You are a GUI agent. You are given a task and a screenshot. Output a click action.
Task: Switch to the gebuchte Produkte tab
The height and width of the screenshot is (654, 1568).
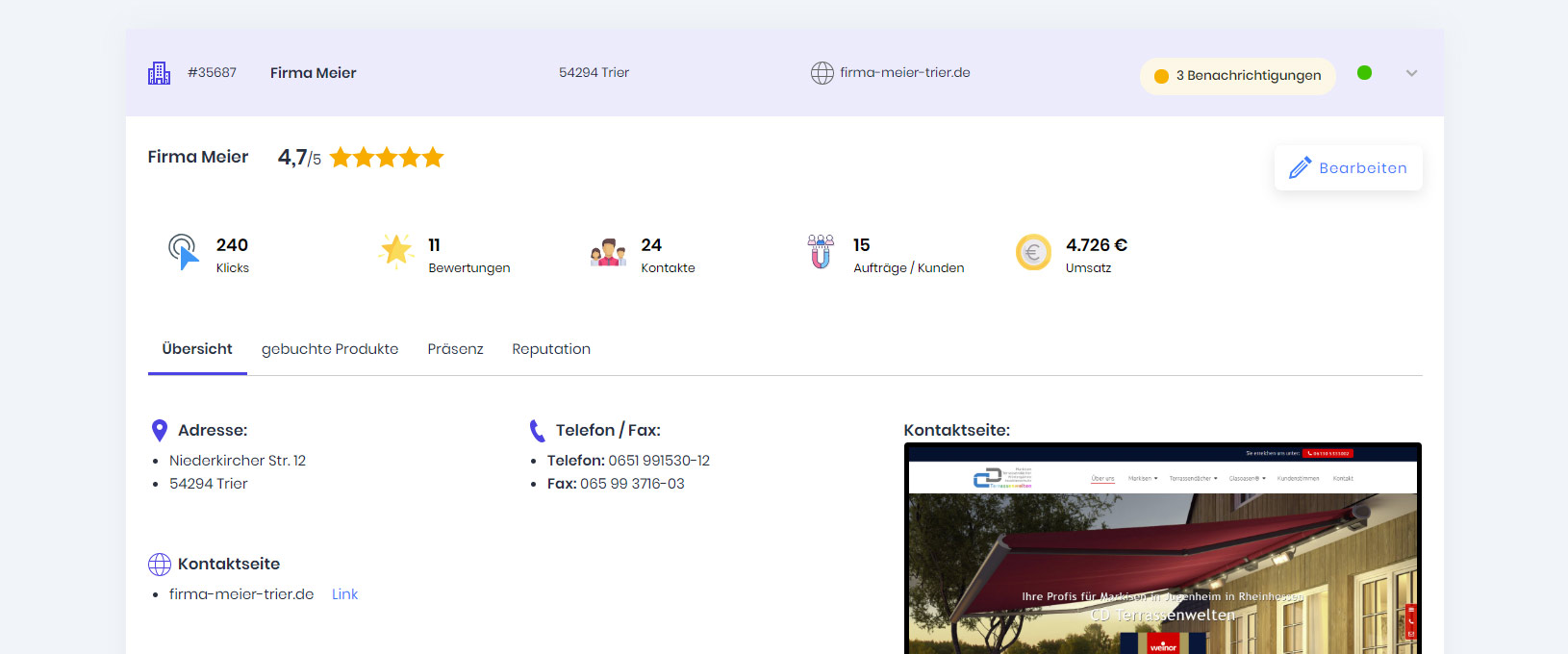click(x=330, y=349)
